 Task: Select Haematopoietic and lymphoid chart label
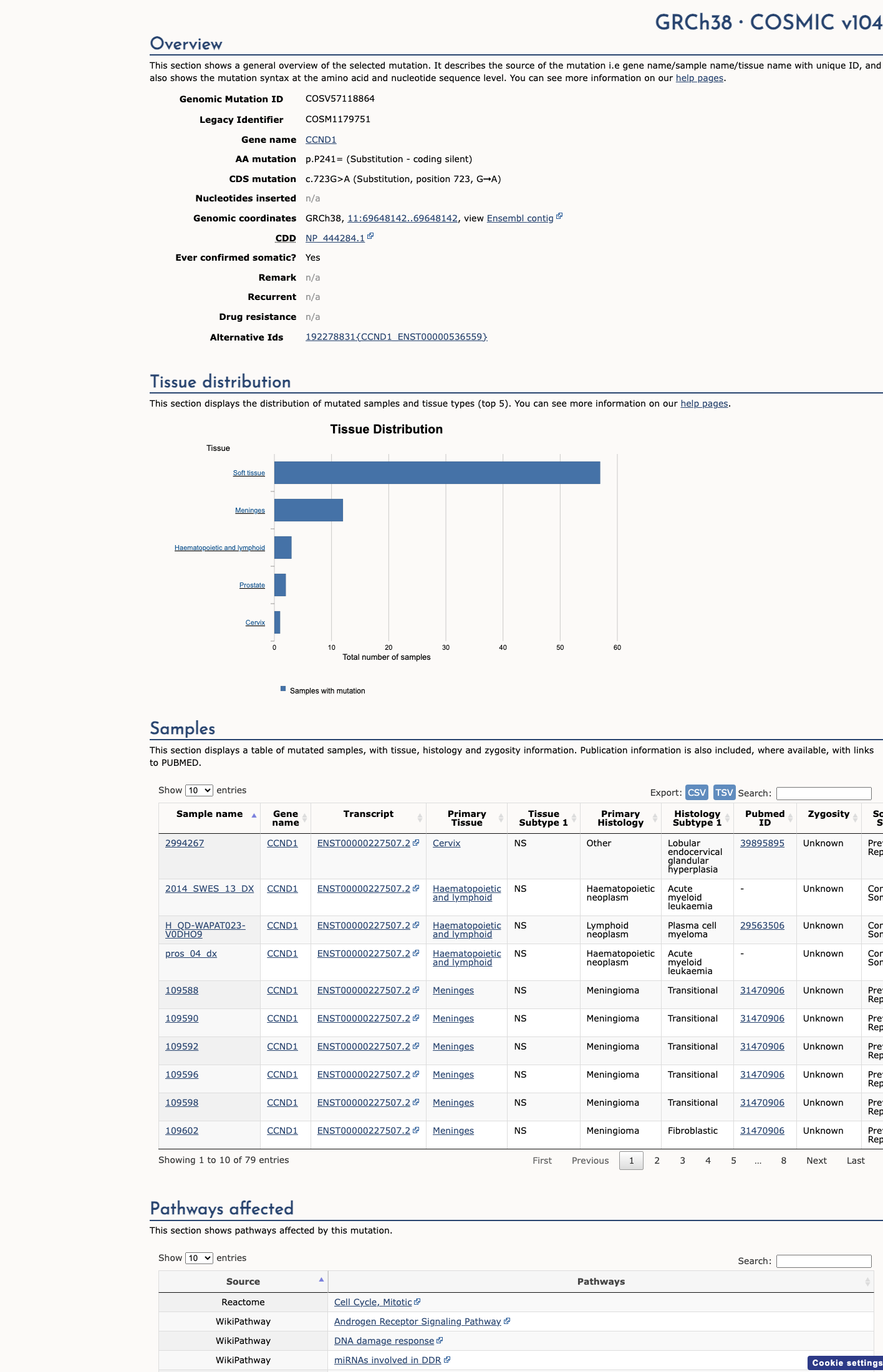(x=220, y=548)
